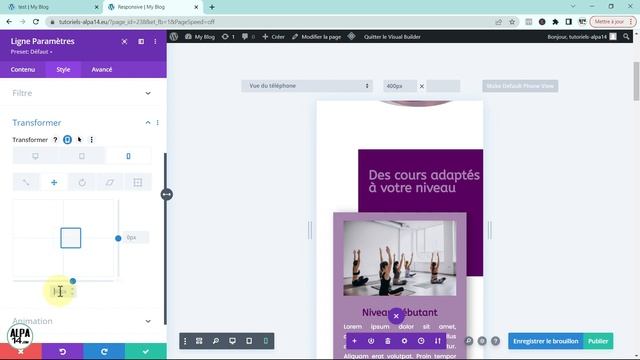Open the Créer menu in admin bar
Image resolution: width=640 pixels, height=360 pixels.
pyautogui.click(x=273, y=37)
